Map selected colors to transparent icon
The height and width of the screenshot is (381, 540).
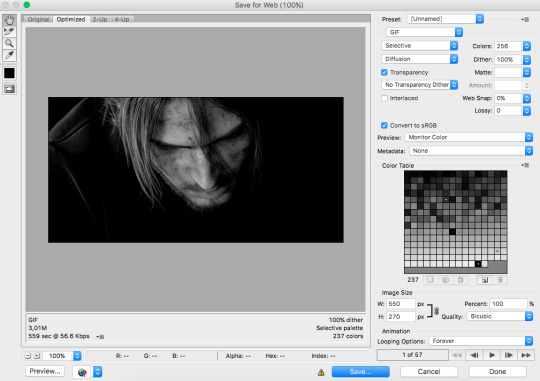[x=430, y=280]
